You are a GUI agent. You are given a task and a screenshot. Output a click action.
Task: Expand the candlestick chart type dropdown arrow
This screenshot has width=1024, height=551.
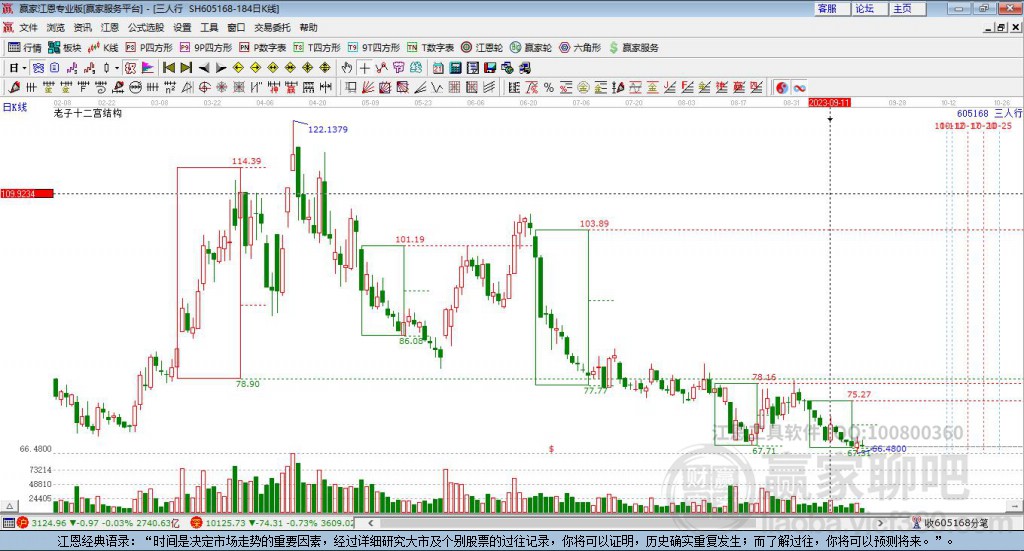point(116,68)
